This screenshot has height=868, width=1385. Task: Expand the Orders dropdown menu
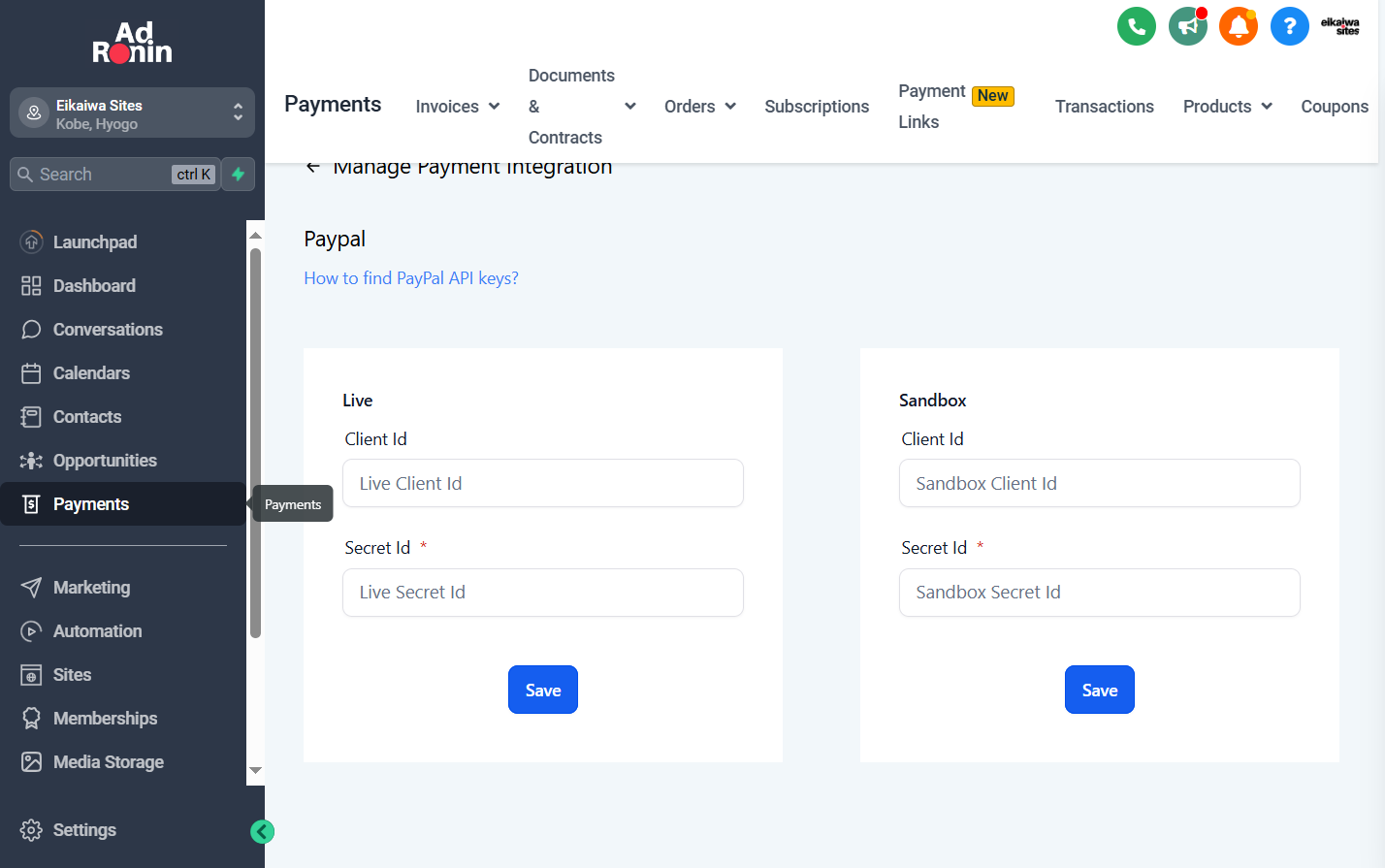coord(700,107)
